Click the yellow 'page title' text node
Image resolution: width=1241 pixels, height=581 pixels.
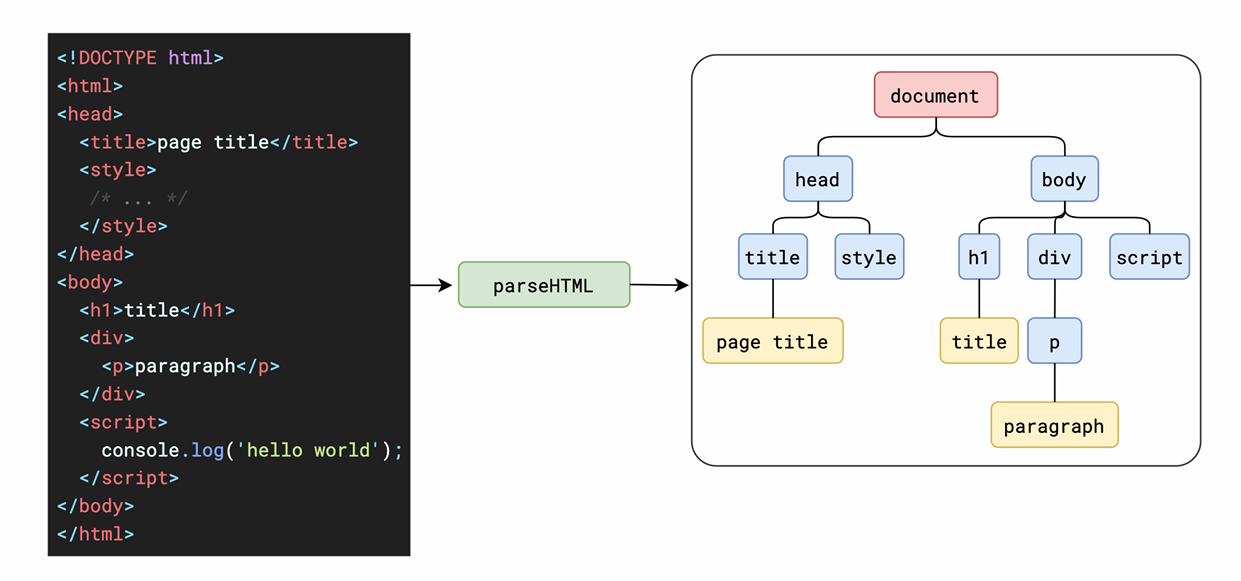click(773, 341)
